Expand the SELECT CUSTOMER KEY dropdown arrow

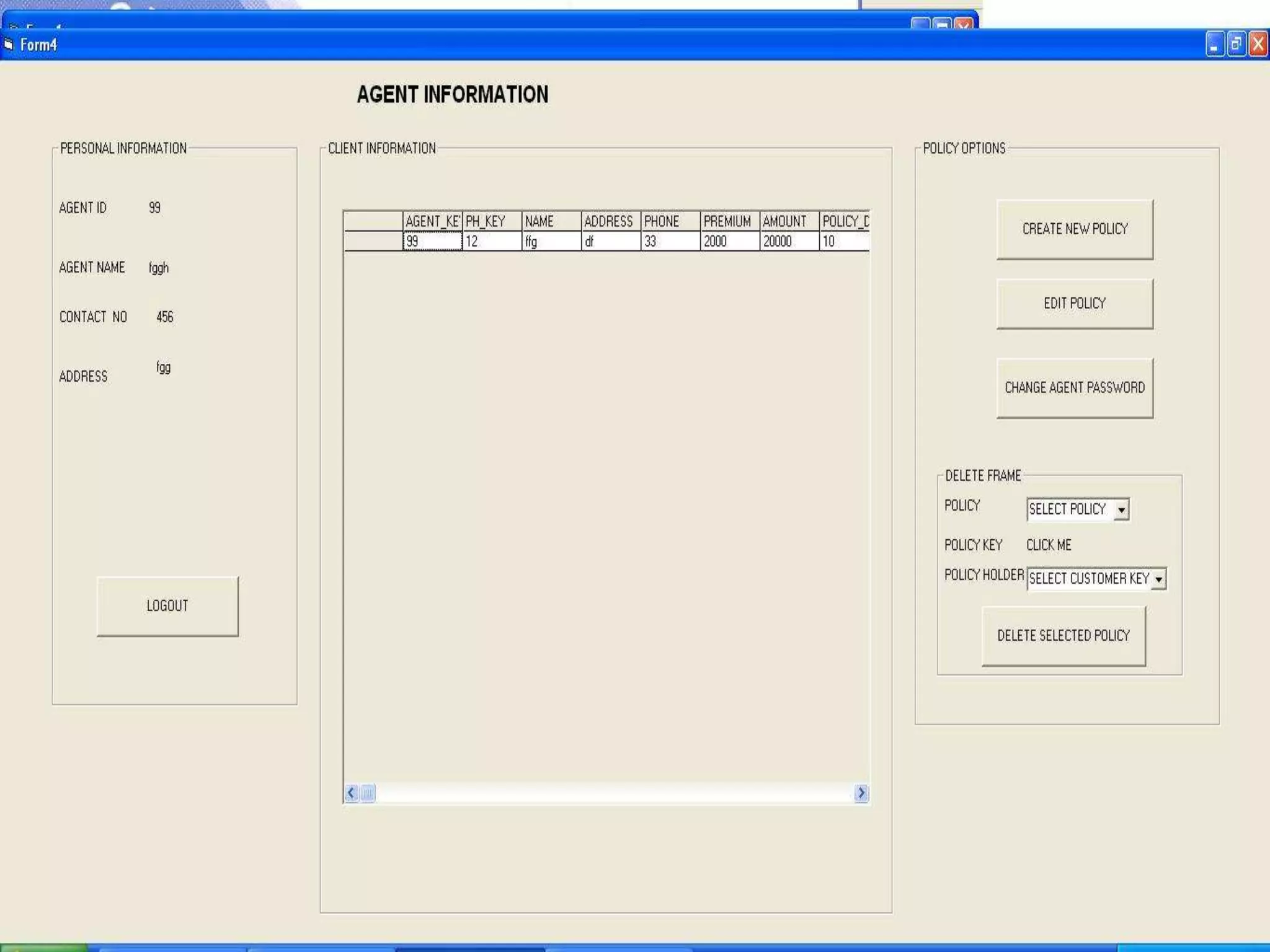[x=1158, y=579]
